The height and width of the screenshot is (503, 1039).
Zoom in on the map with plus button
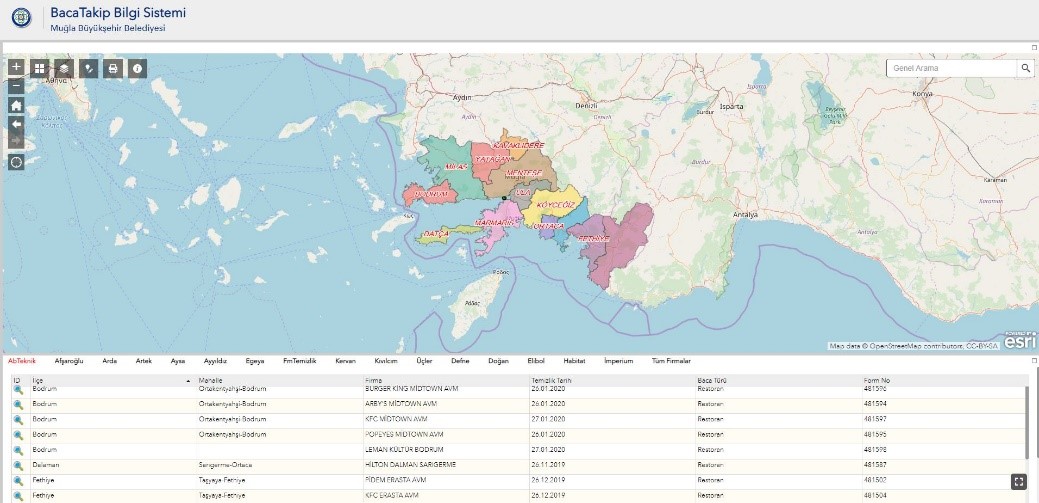click(x=17, y=68)
